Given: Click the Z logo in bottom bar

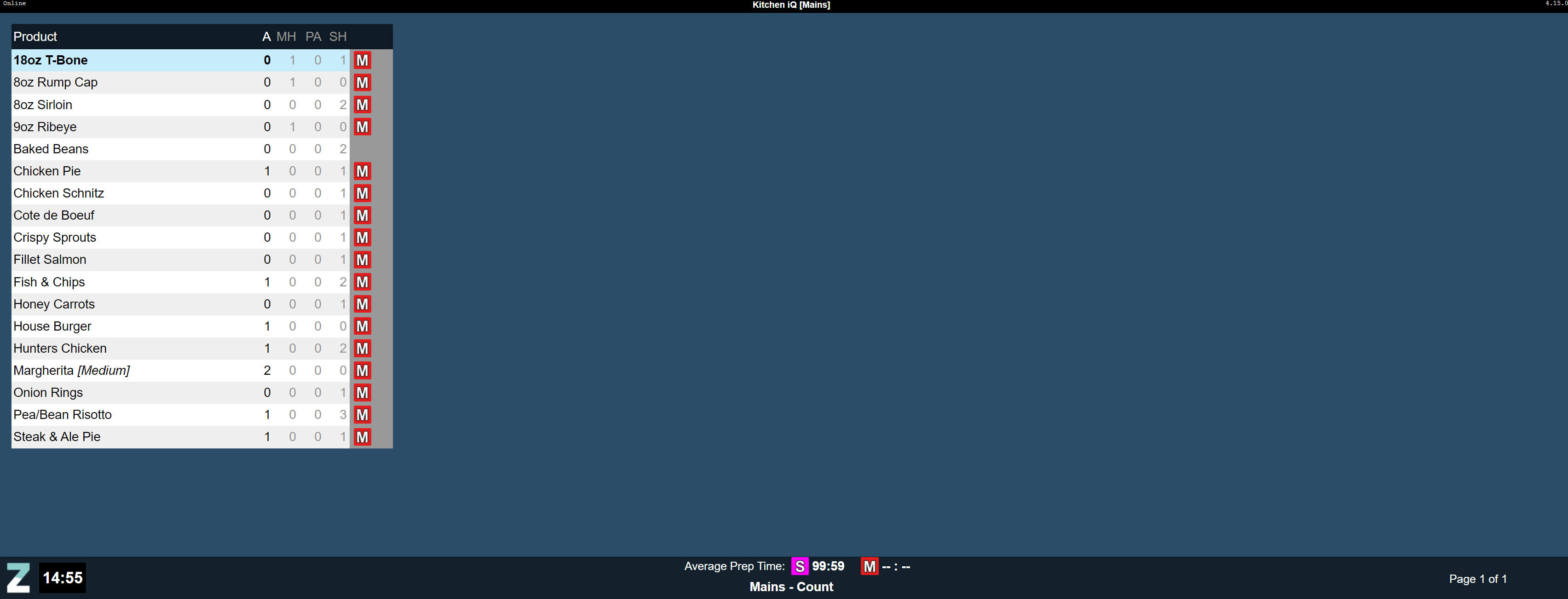Looking at the screenshot, I should (x=18, y=578).
